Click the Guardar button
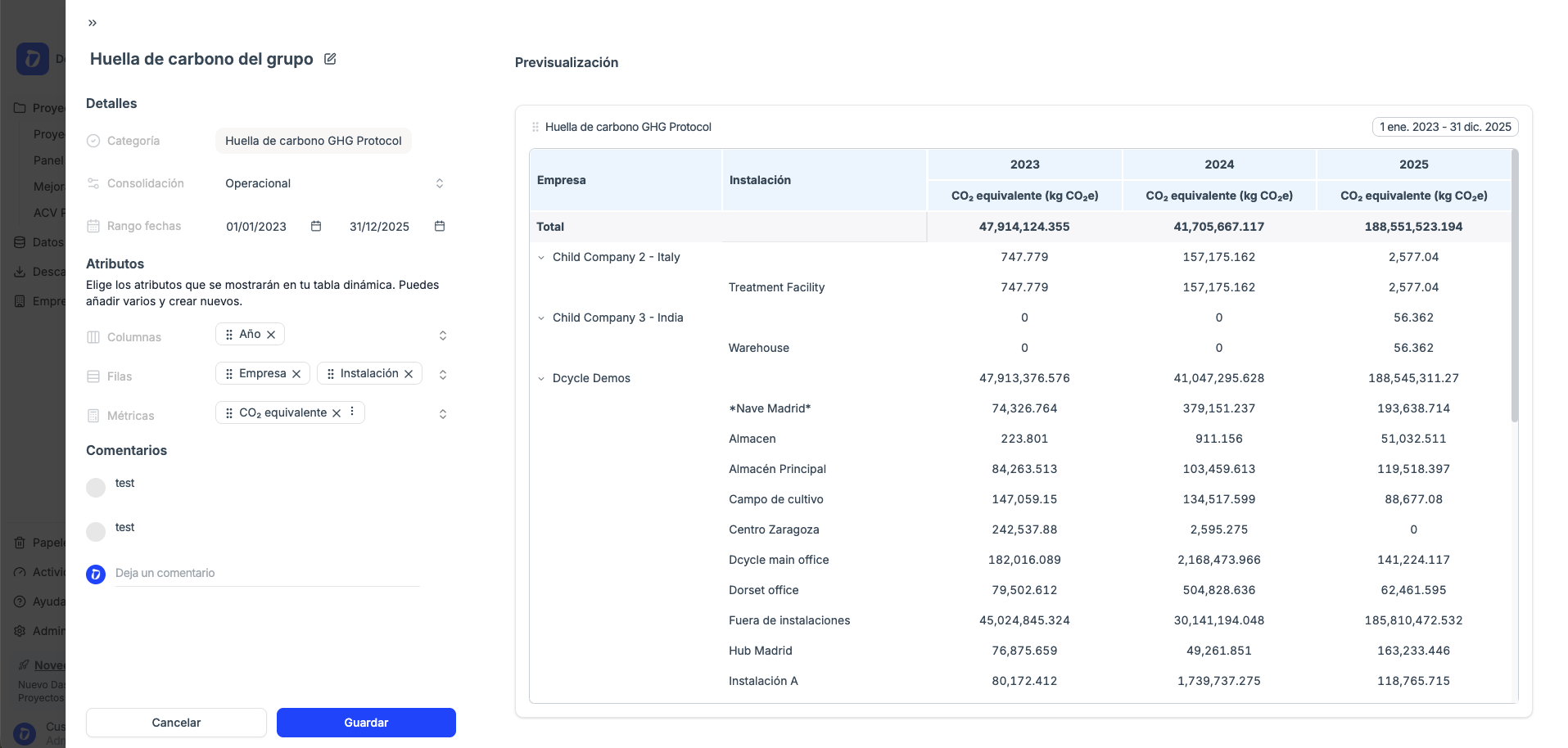The width and height of the screenshot is (1568, 748). [x=366, y=723]
